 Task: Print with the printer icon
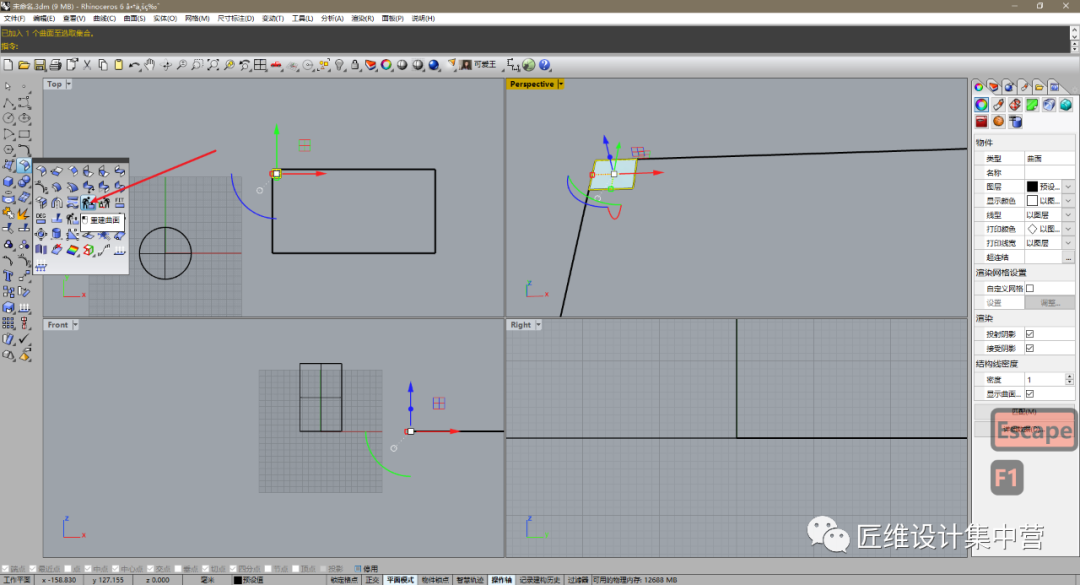(x=56, y=65)
